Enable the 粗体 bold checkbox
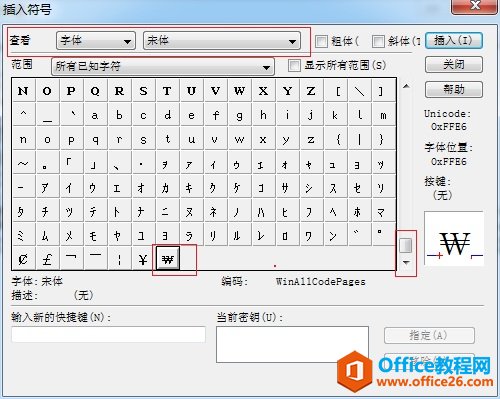This screenshot has height=399, width=500. 321,41
